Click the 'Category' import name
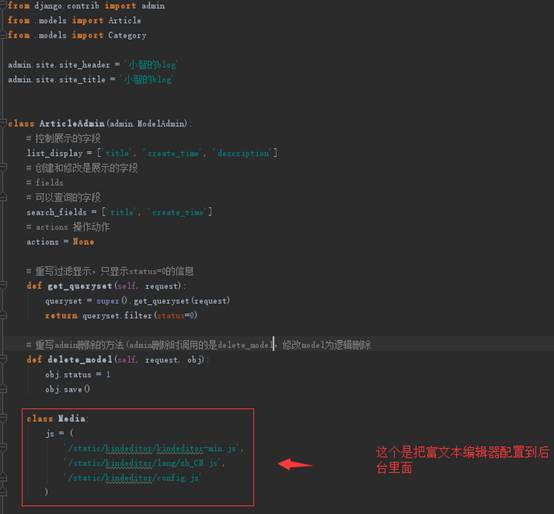 click(x=127, y=35)
